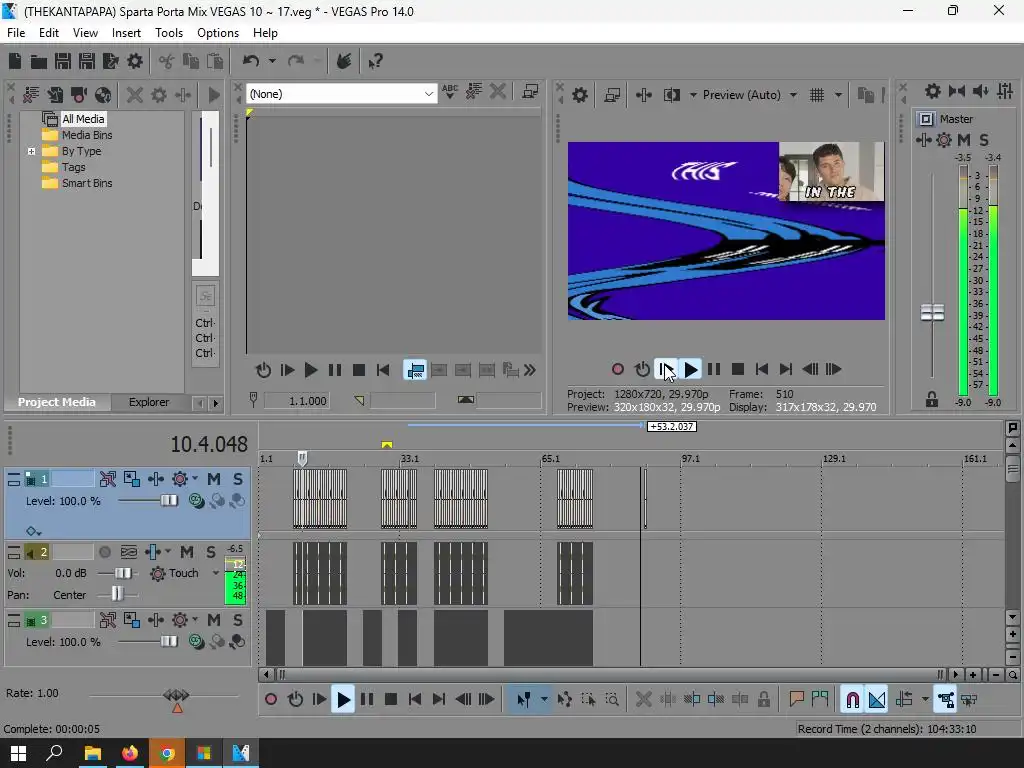This screenshot has width=1024, height=768.
Task: Mute audio track 2 with M
Action: 187,552
